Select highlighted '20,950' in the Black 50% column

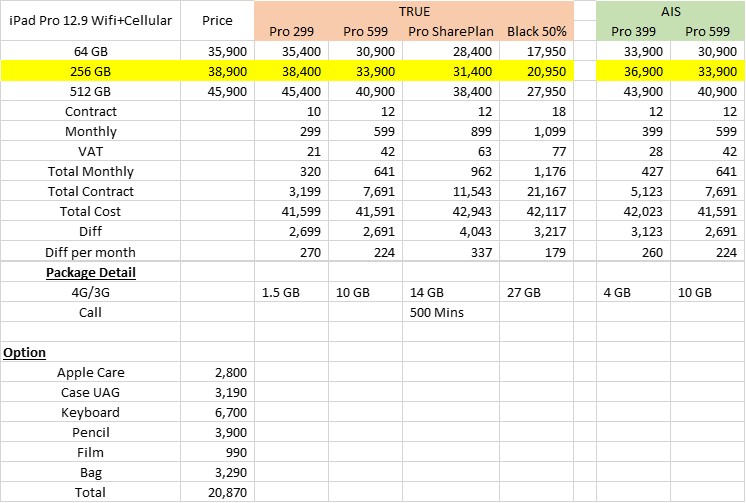(x=537, y=71)
